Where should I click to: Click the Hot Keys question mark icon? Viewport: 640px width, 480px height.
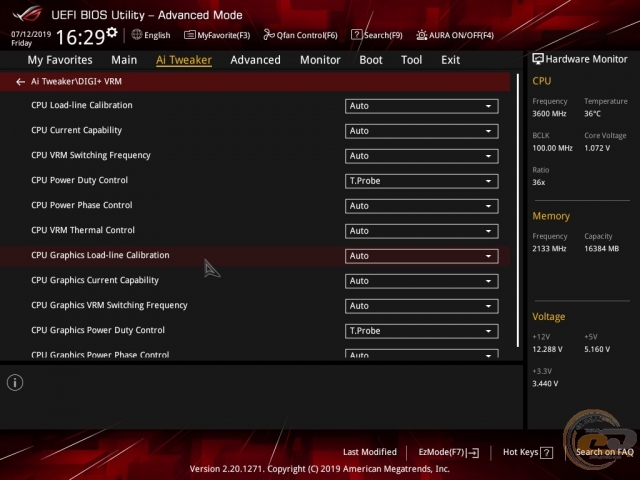pos(546,452)
